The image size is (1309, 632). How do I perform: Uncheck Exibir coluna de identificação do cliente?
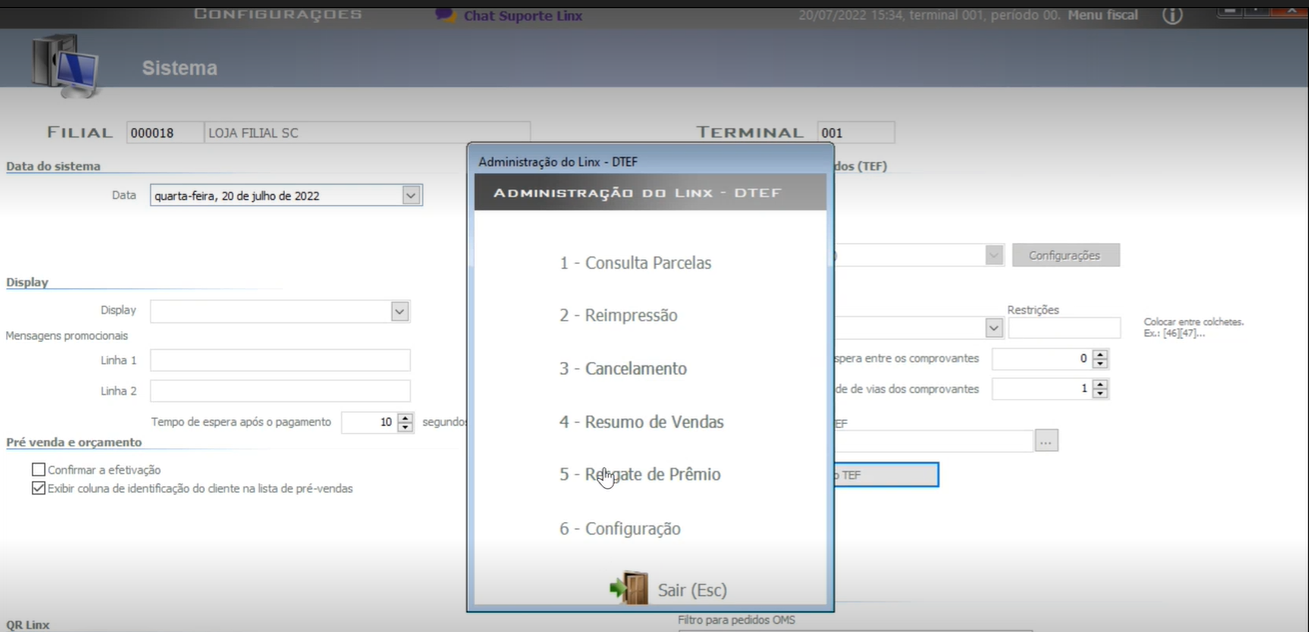pyautogui.click(x=39, y=489)
